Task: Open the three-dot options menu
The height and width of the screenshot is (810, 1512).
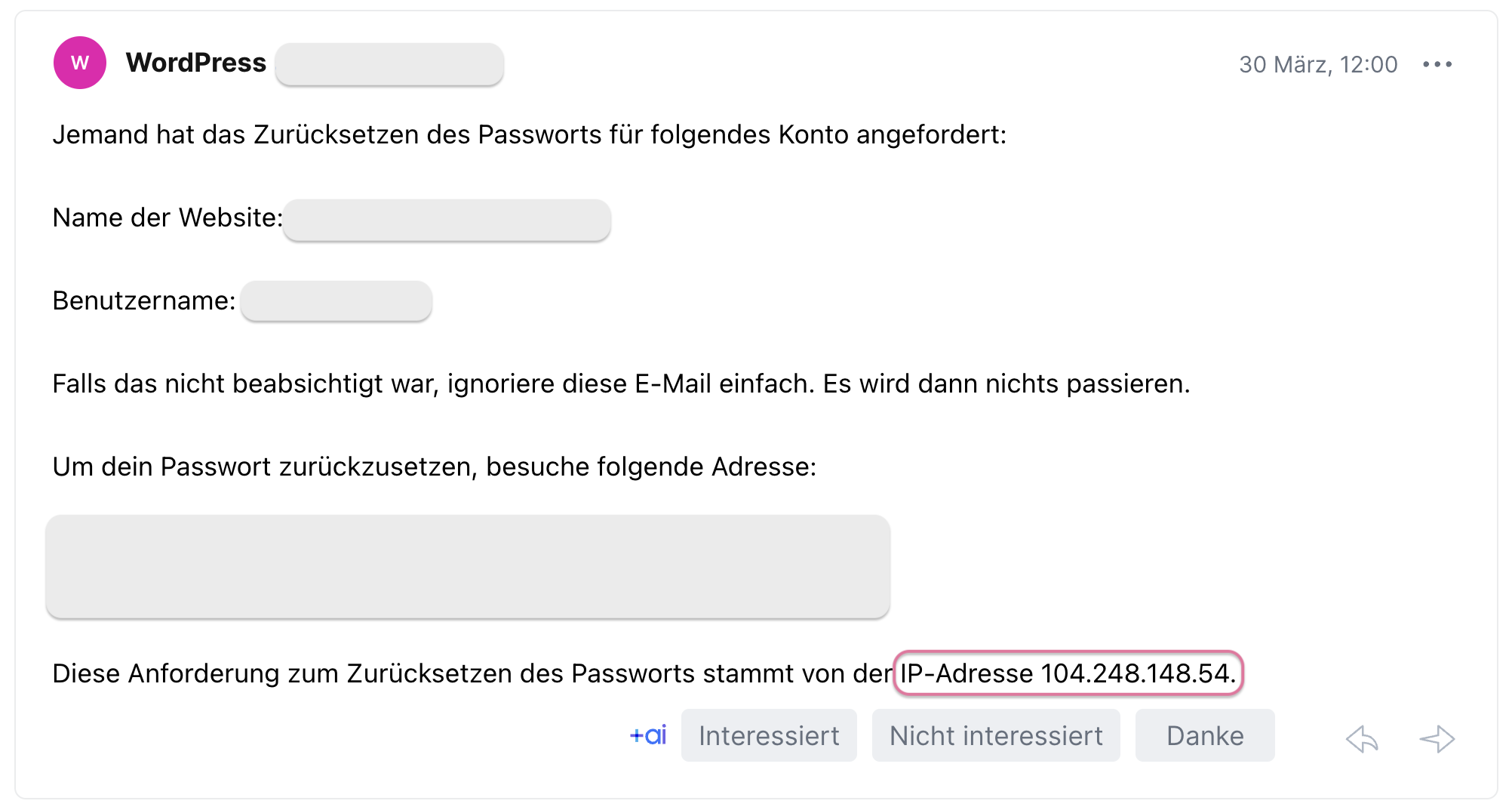Action: pos(1437,63)
